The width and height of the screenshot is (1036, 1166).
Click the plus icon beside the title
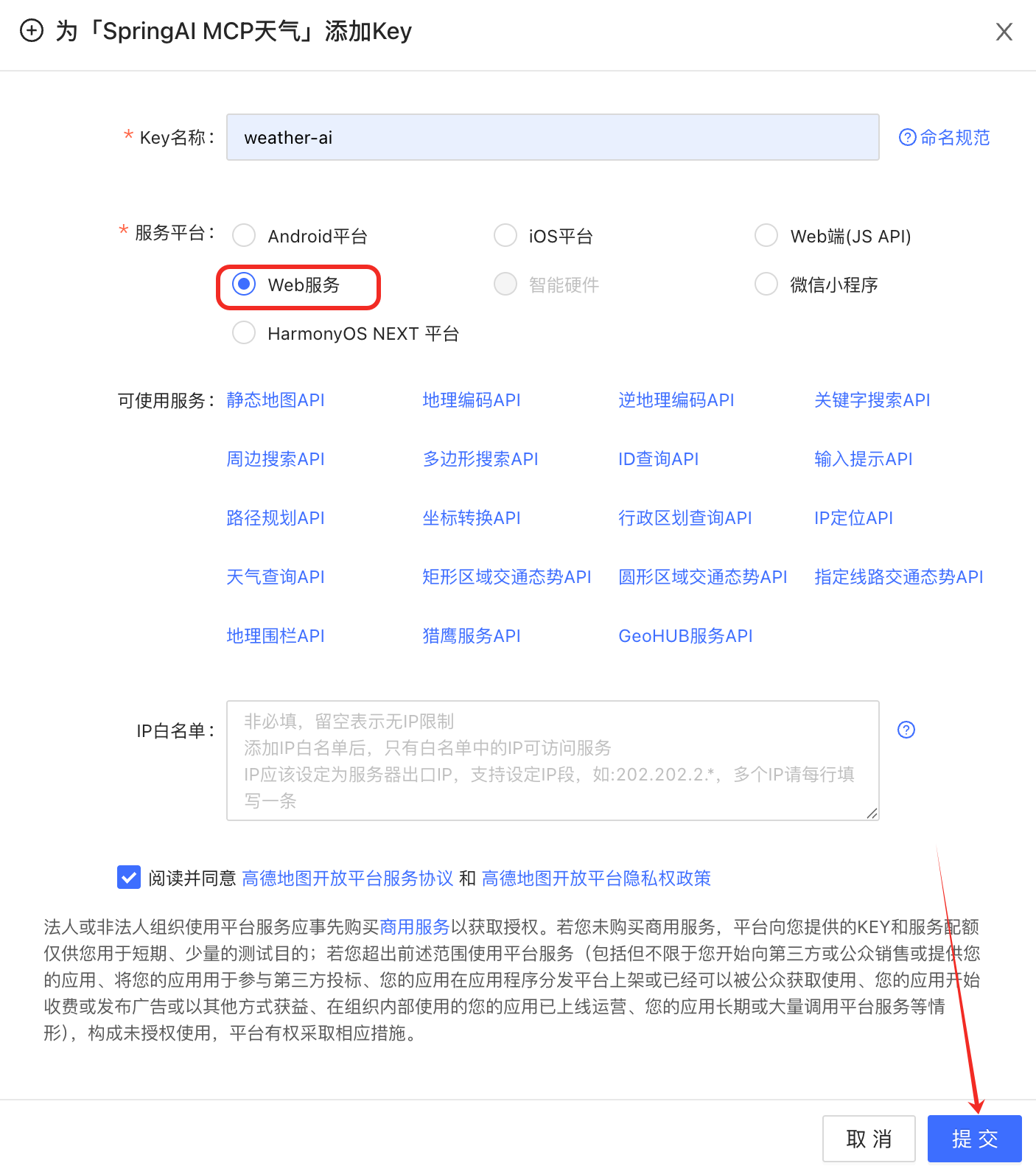(x=31, y=31)
